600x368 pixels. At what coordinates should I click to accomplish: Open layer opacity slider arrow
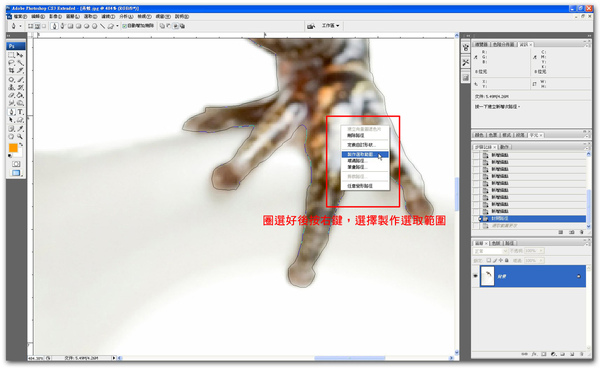tap(541, 251)
